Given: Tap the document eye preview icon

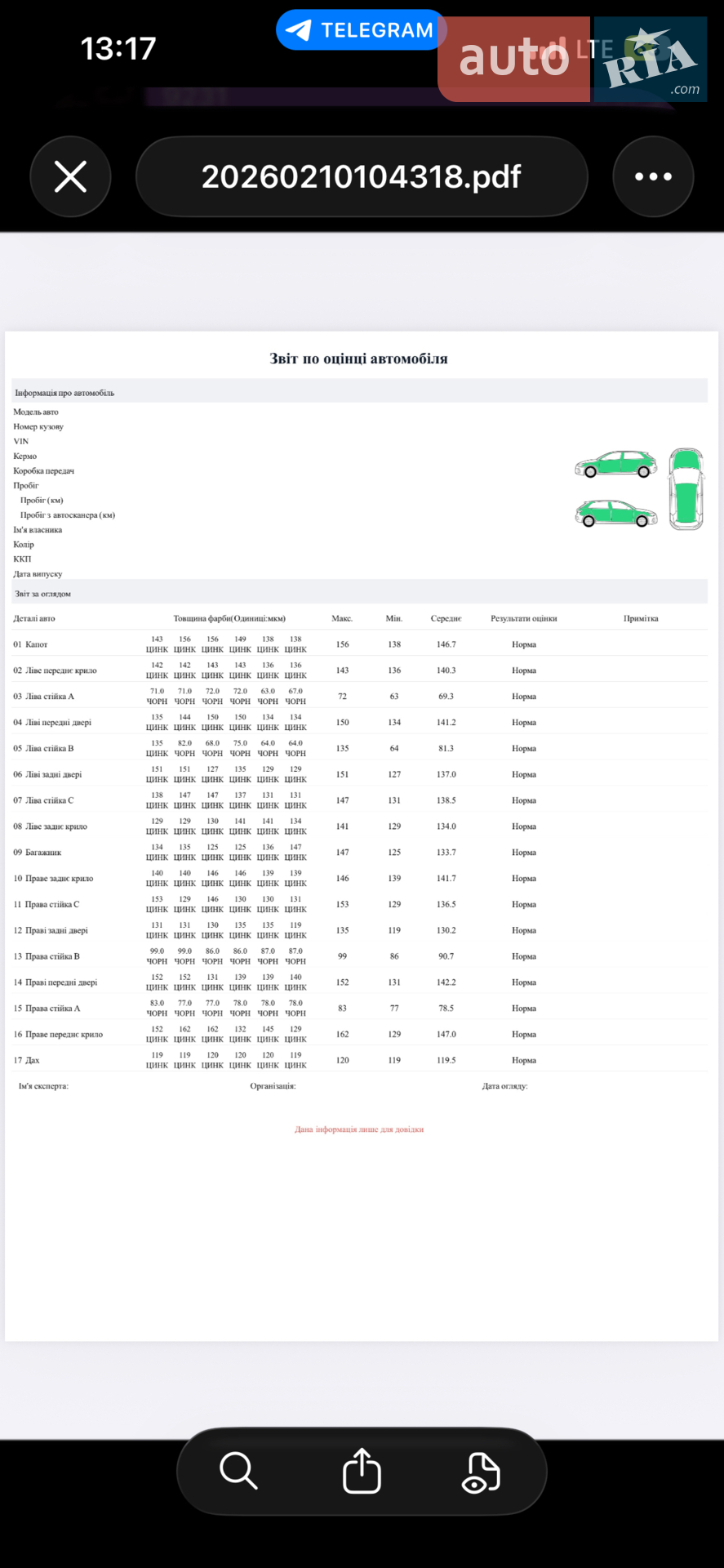Looking at the screenshot, I should (481, 1472).
